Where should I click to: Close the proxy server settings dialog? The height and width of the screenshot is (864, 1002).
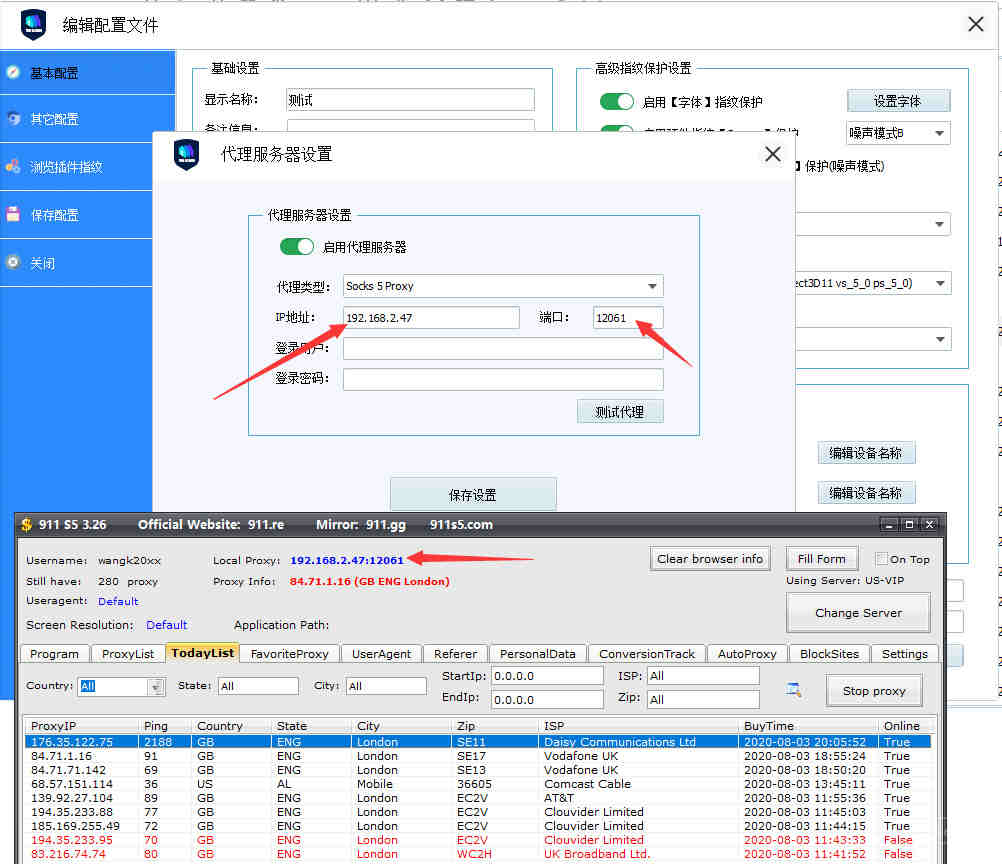[773, 154]
